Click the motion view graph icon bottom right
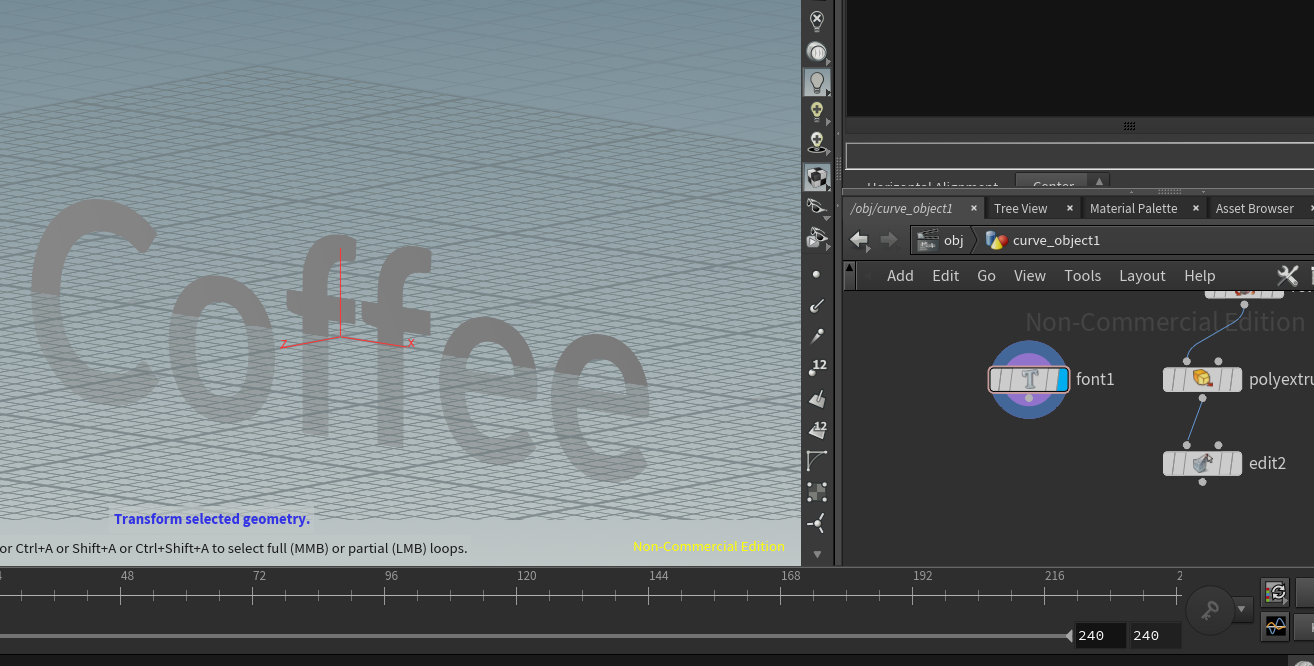1314x666 pixels. click(1275, 627)
